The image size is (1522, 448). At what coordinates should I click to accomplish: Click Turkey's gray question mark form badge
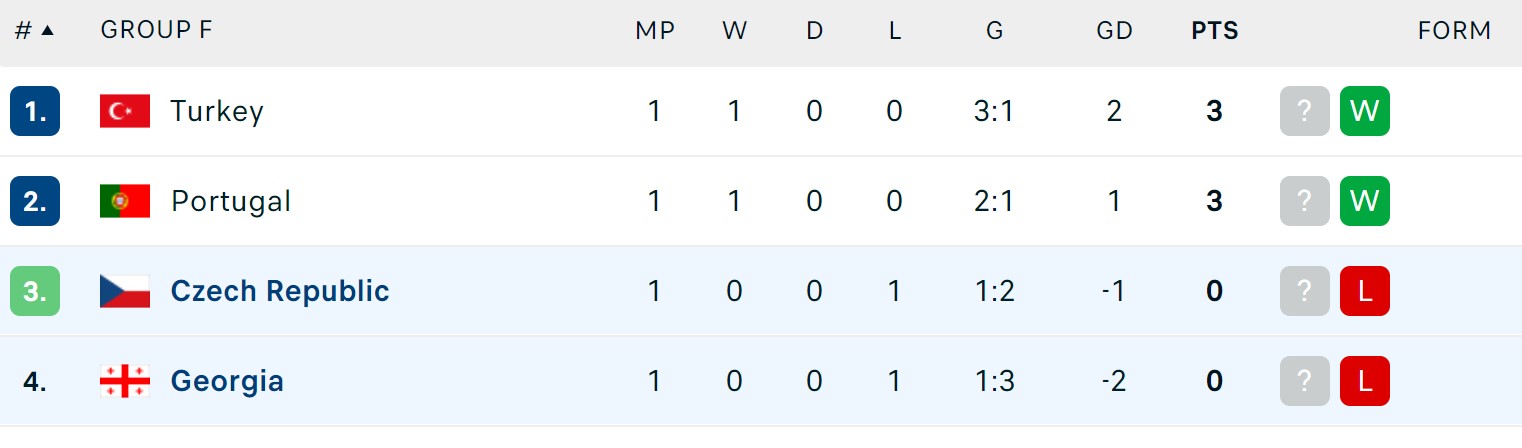(1305, 111)
